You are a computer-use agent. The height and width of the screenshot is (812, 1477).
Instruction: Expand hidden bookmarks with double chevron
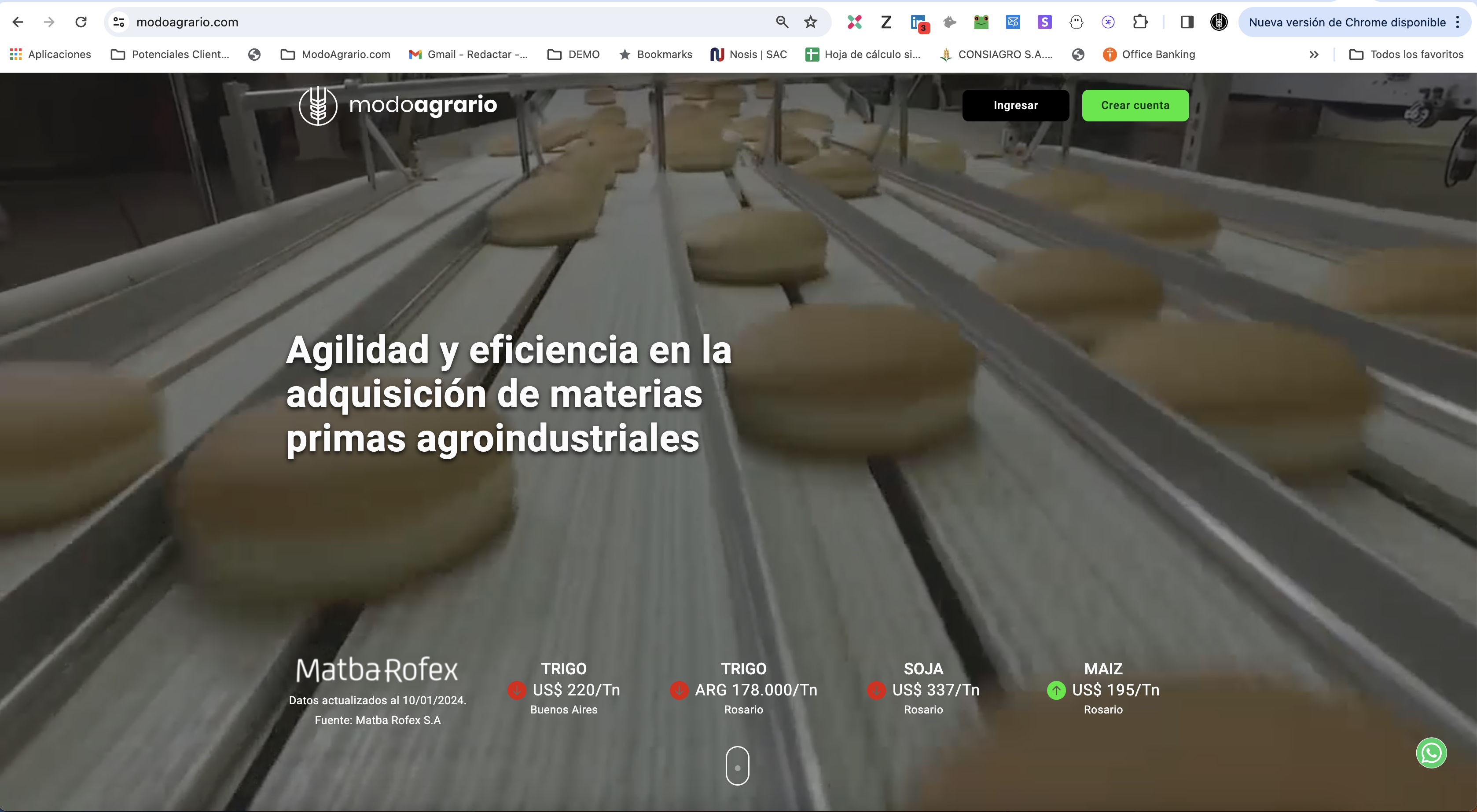(1314, 55)
